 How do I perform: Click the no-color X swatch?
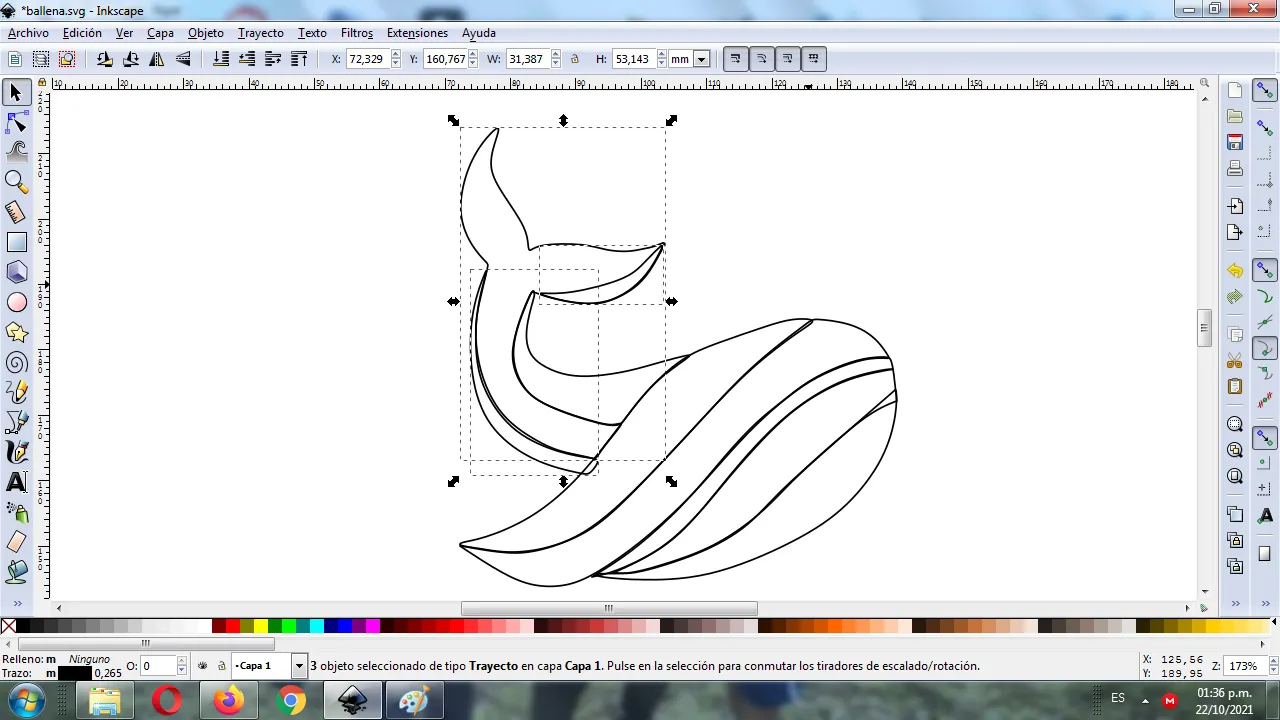click(8, 627)
